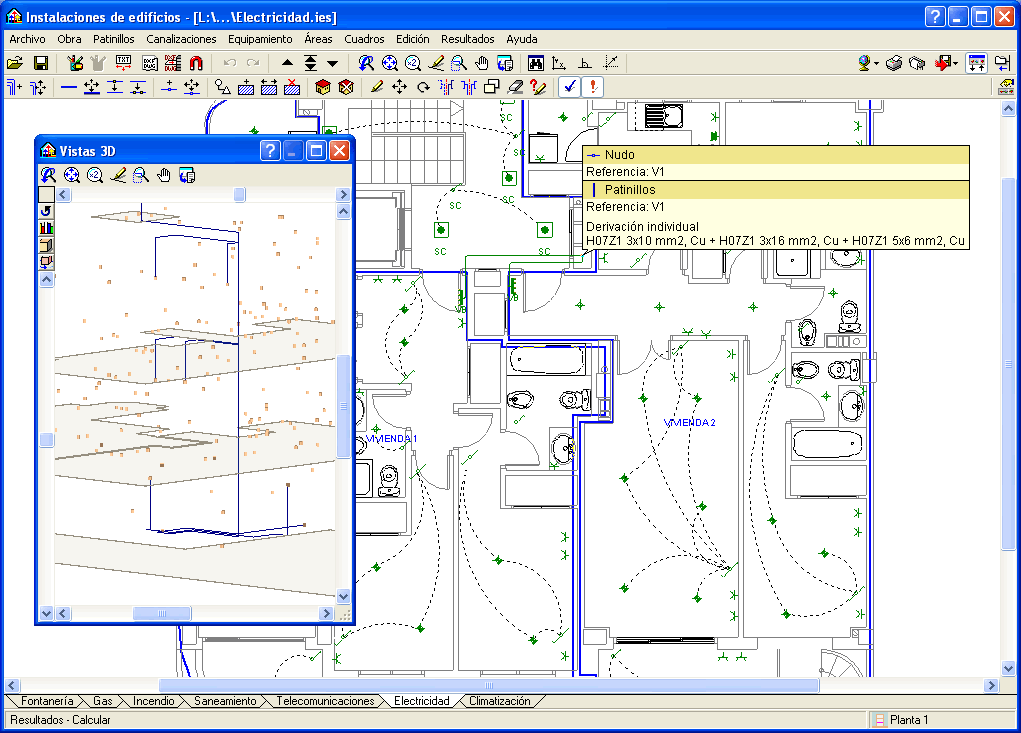
Task: Click Vistas 3D left-panel up chevron
Action: tap(46, 279)
